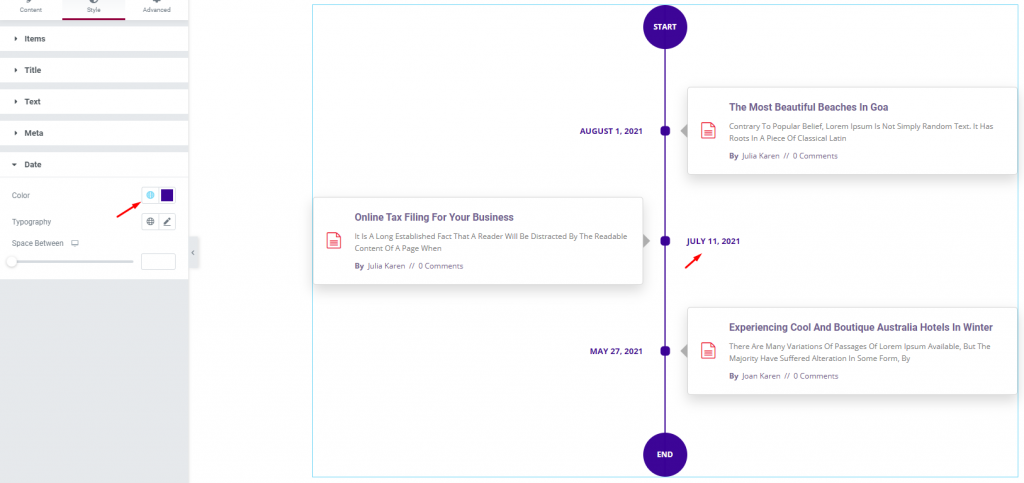Switch to the Content tab

(31, 8)
